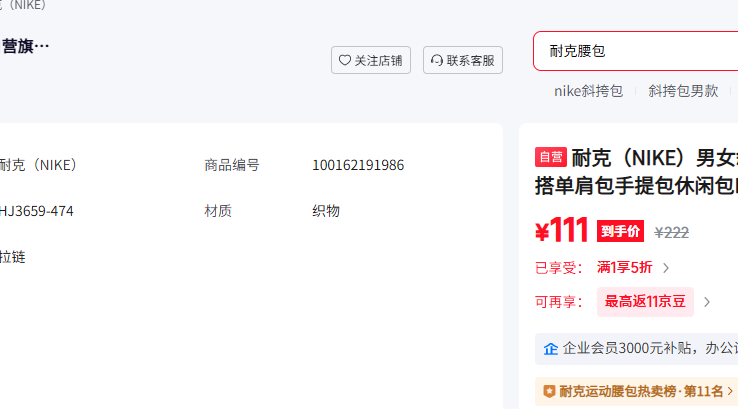Click the headset icon for 联系客服
738x409 pixels.
point(437,60)
